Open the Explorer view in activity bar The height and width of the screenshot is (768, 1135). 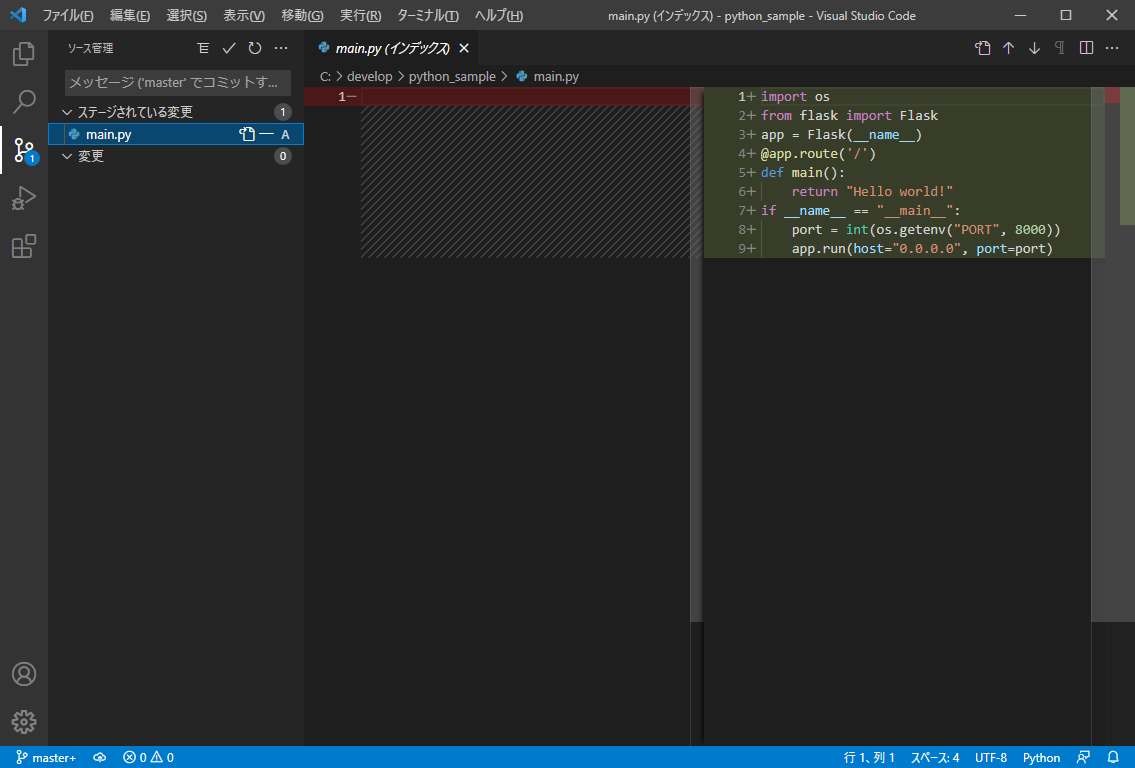point(24,54)
